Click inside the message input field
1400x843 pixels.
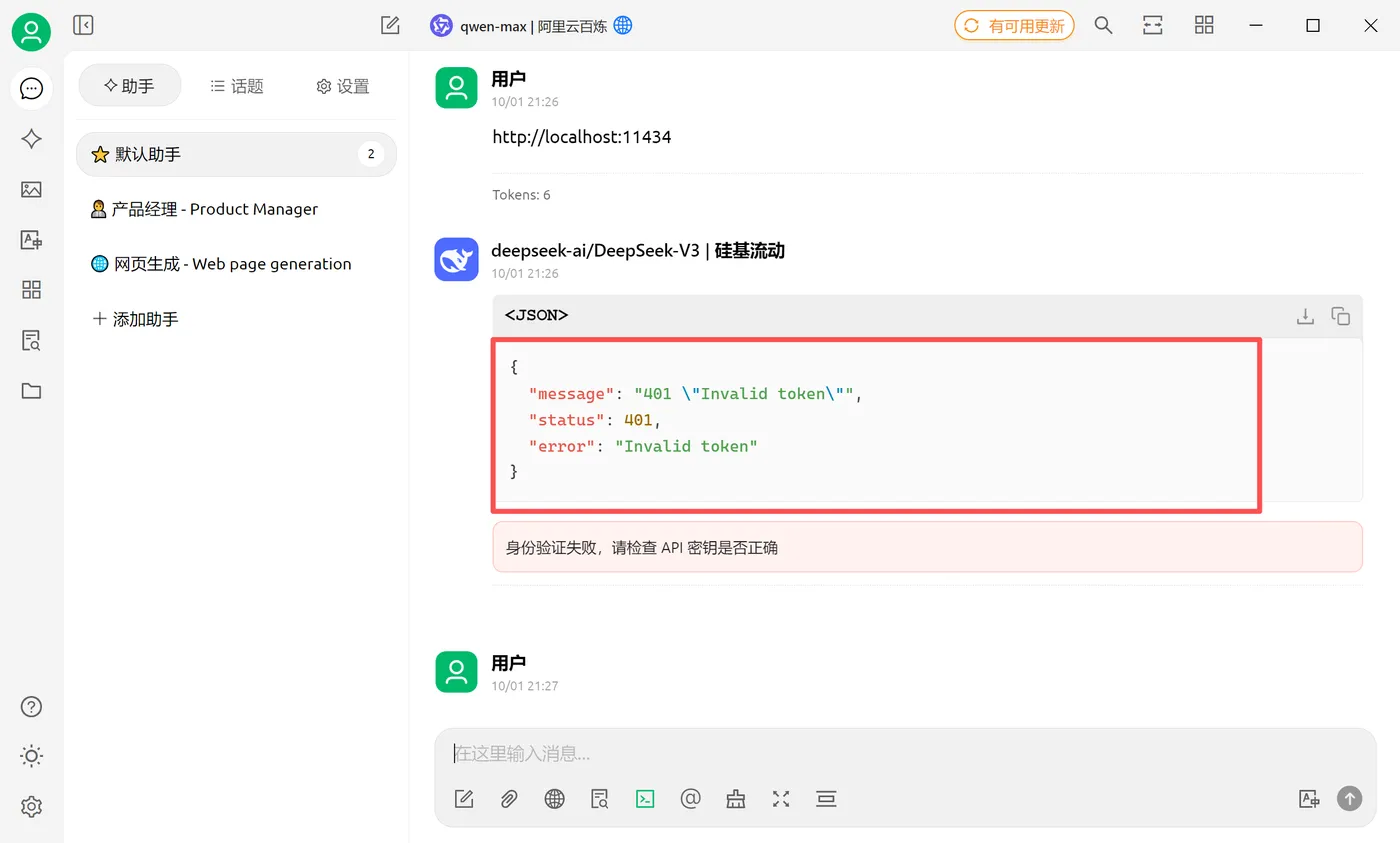(900, 753)
